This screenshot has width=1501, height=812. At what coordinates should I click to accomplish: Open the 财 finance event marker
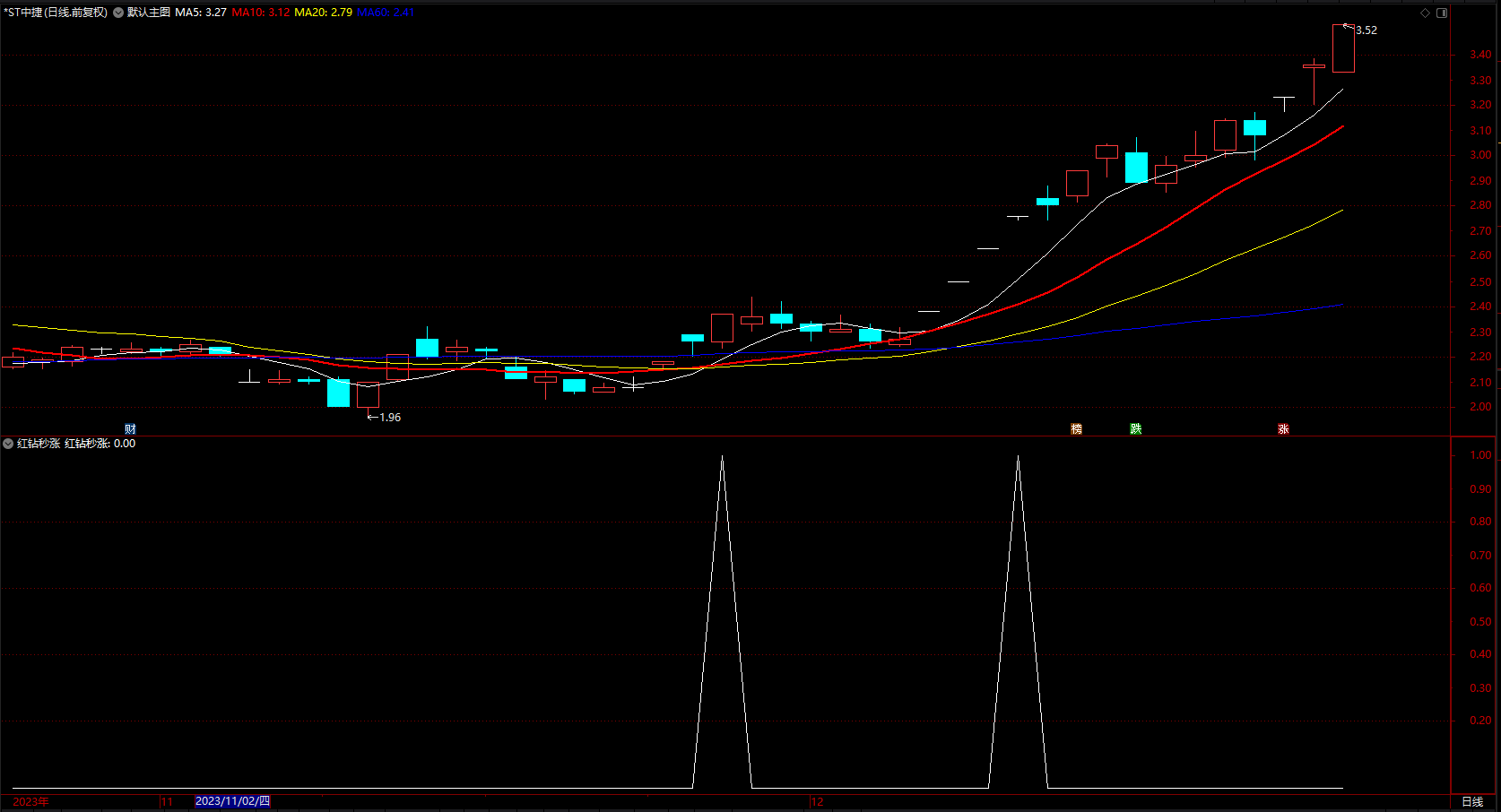pyautogui.click(x=130, y=429)
